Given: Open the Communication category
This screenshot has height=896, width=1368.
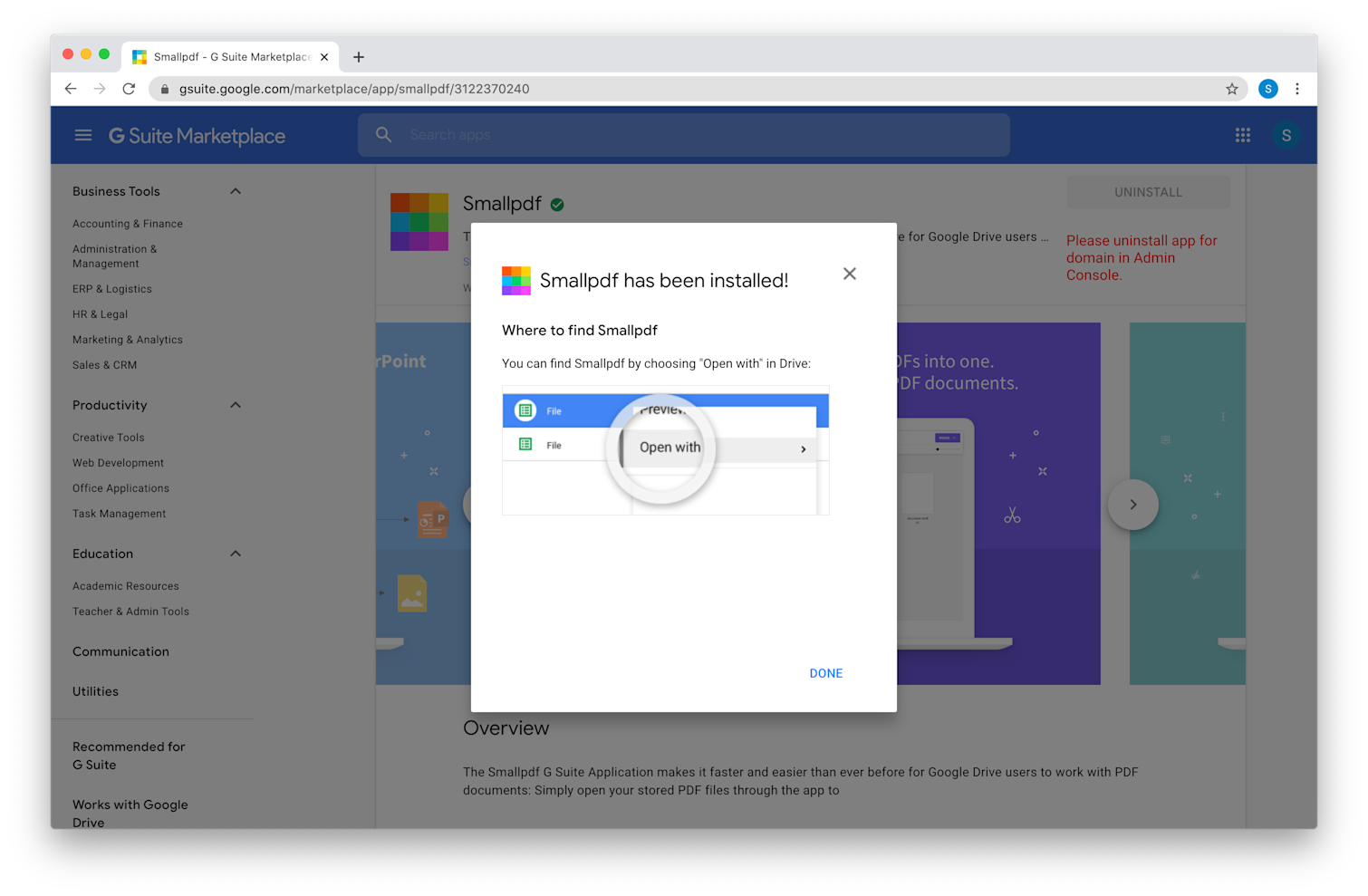Looking at the screenshot, I should (x=120, y=651).
